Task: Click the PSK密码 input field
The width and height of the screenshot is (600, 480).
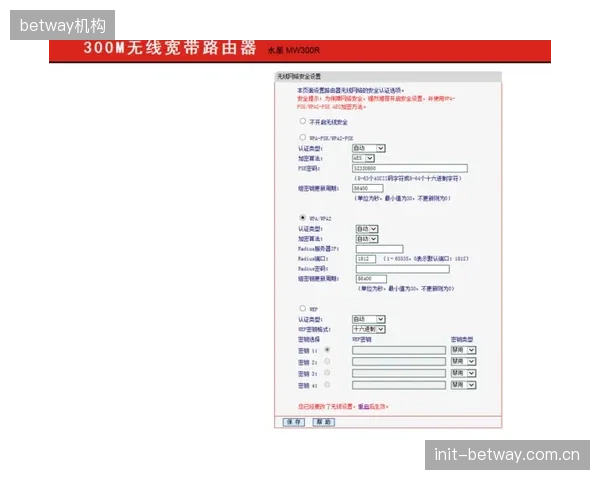Action: pos(410,168)
